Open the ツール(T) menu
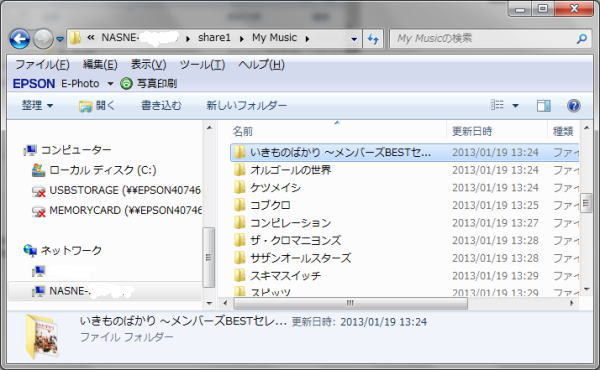 tap(202, 64)
